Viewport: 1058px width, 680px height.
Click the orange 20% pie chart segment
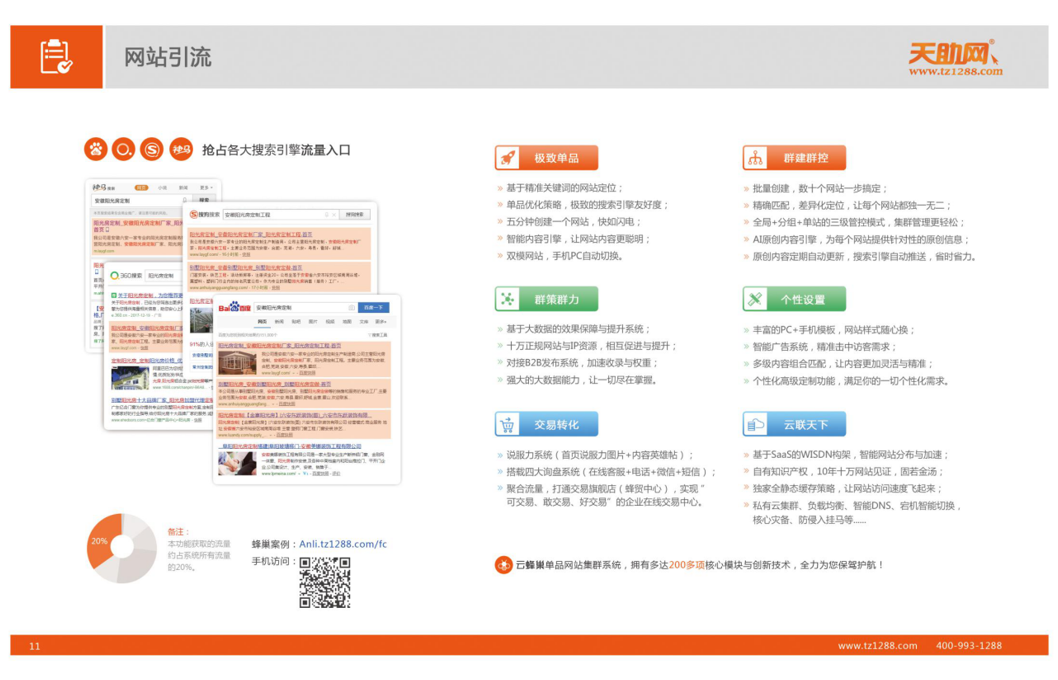pyautogui.click(x=100, y=540)
